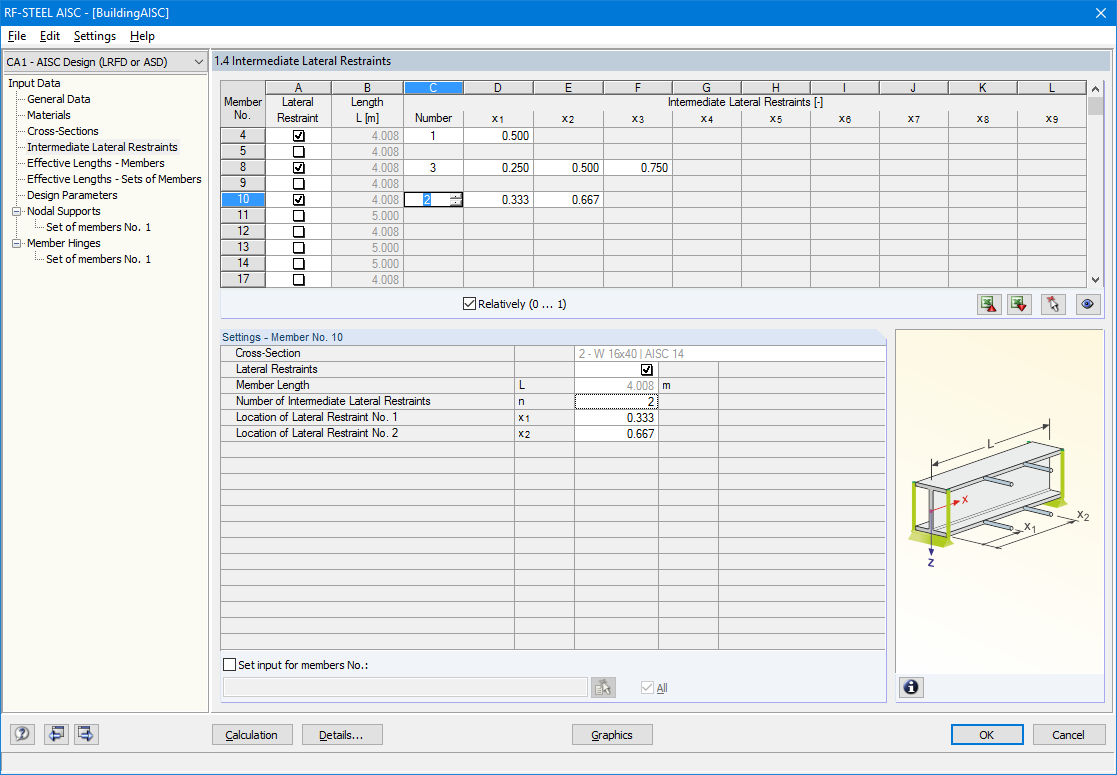Select members graphically icon beside input

click(603, 687)
